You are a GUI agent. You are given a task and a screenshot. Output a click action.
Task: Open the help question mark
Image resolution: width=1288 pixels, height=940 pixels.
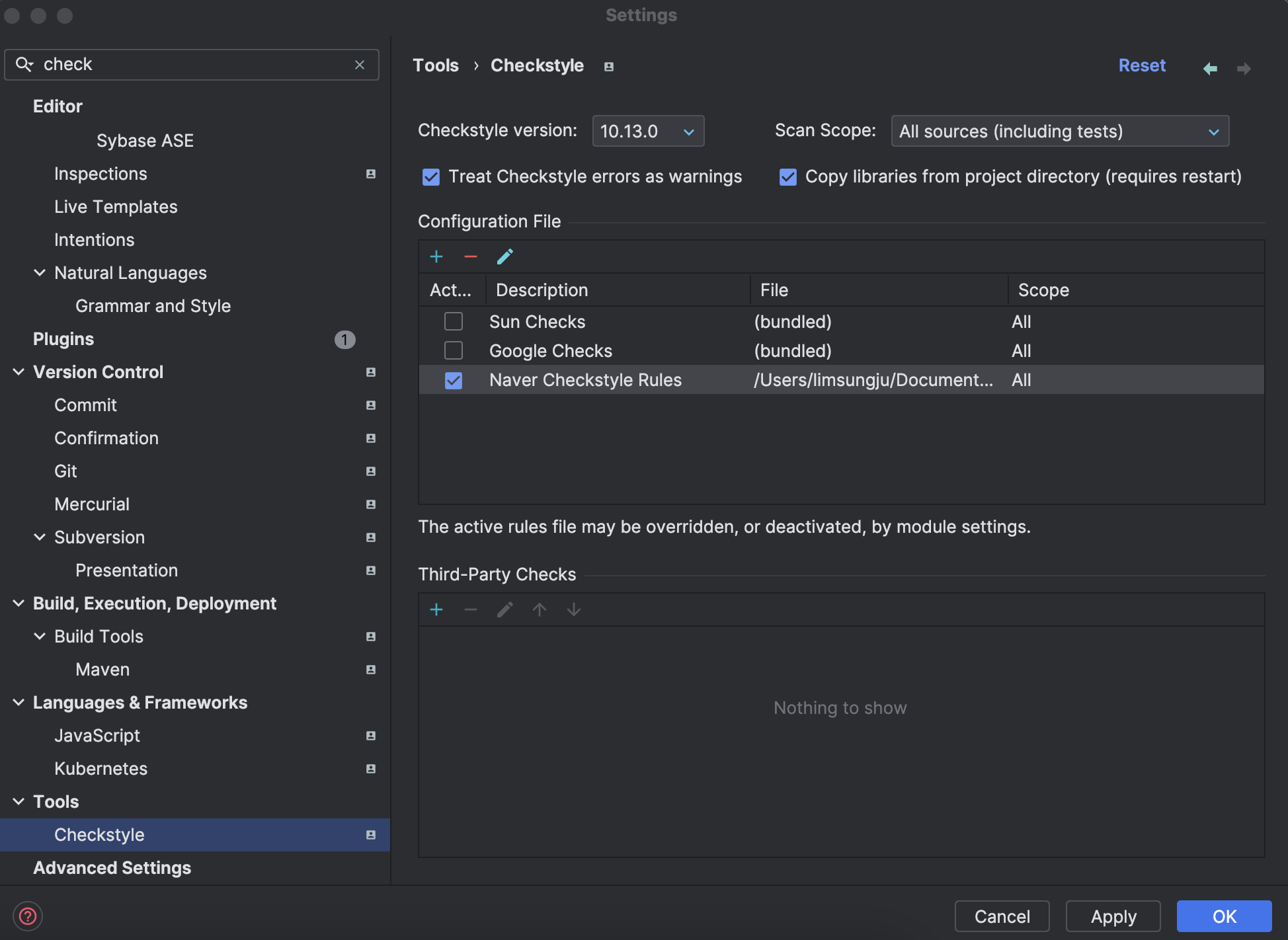(x=28, y=916)
